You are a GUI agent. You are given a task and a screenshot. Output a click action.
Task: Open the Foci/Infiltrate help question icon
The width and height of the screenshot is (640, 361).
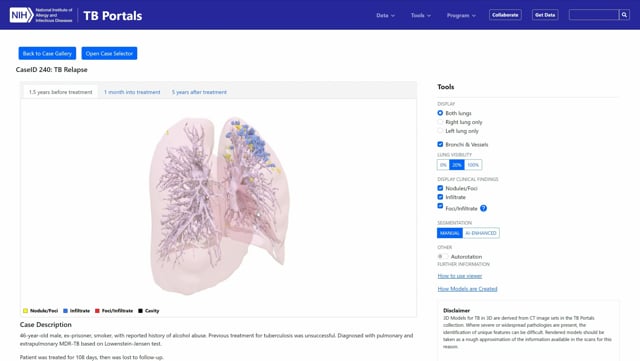(483, 208)
